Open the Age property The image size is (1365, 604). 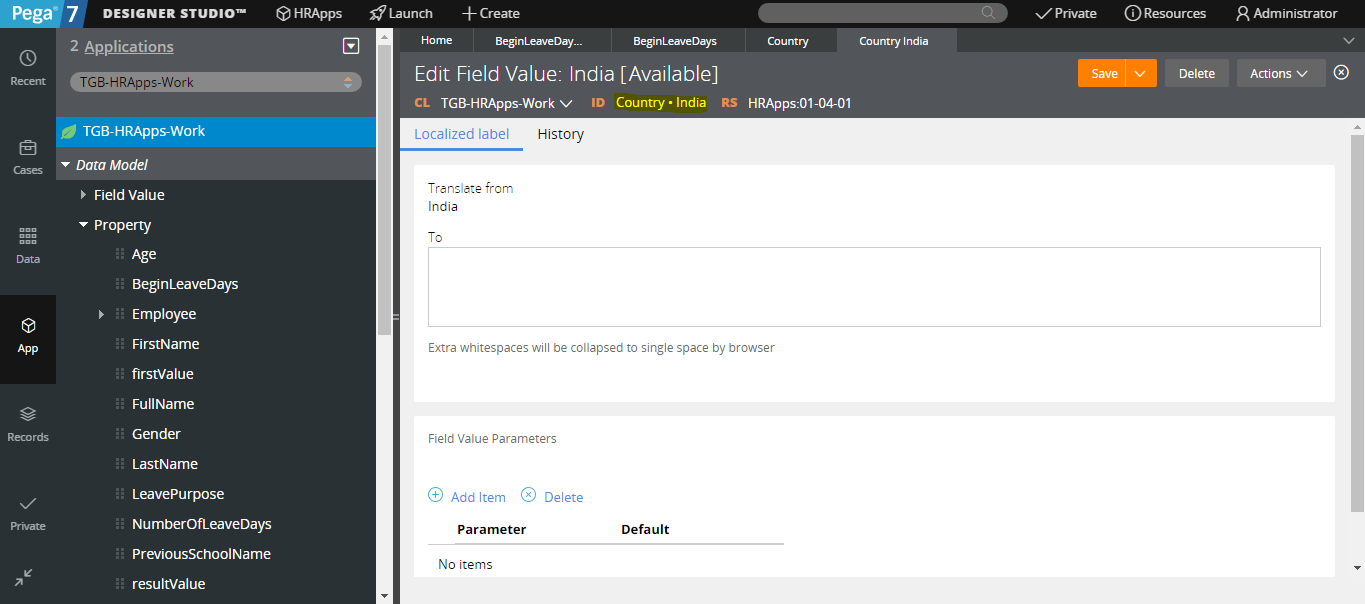(x=144, y=254)
